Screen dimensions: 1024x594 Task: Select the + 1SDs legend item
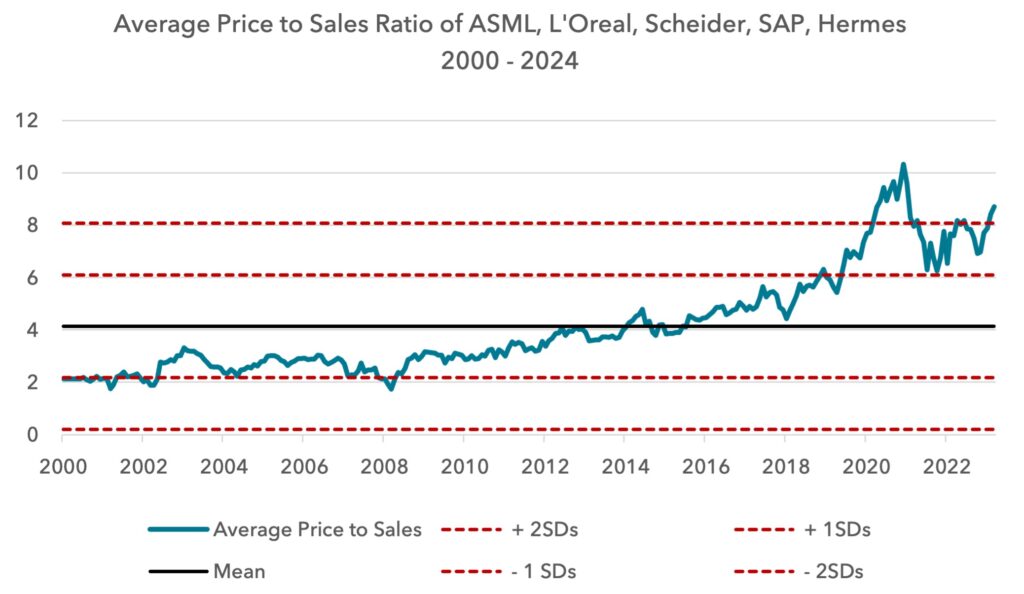pos(803,529)
